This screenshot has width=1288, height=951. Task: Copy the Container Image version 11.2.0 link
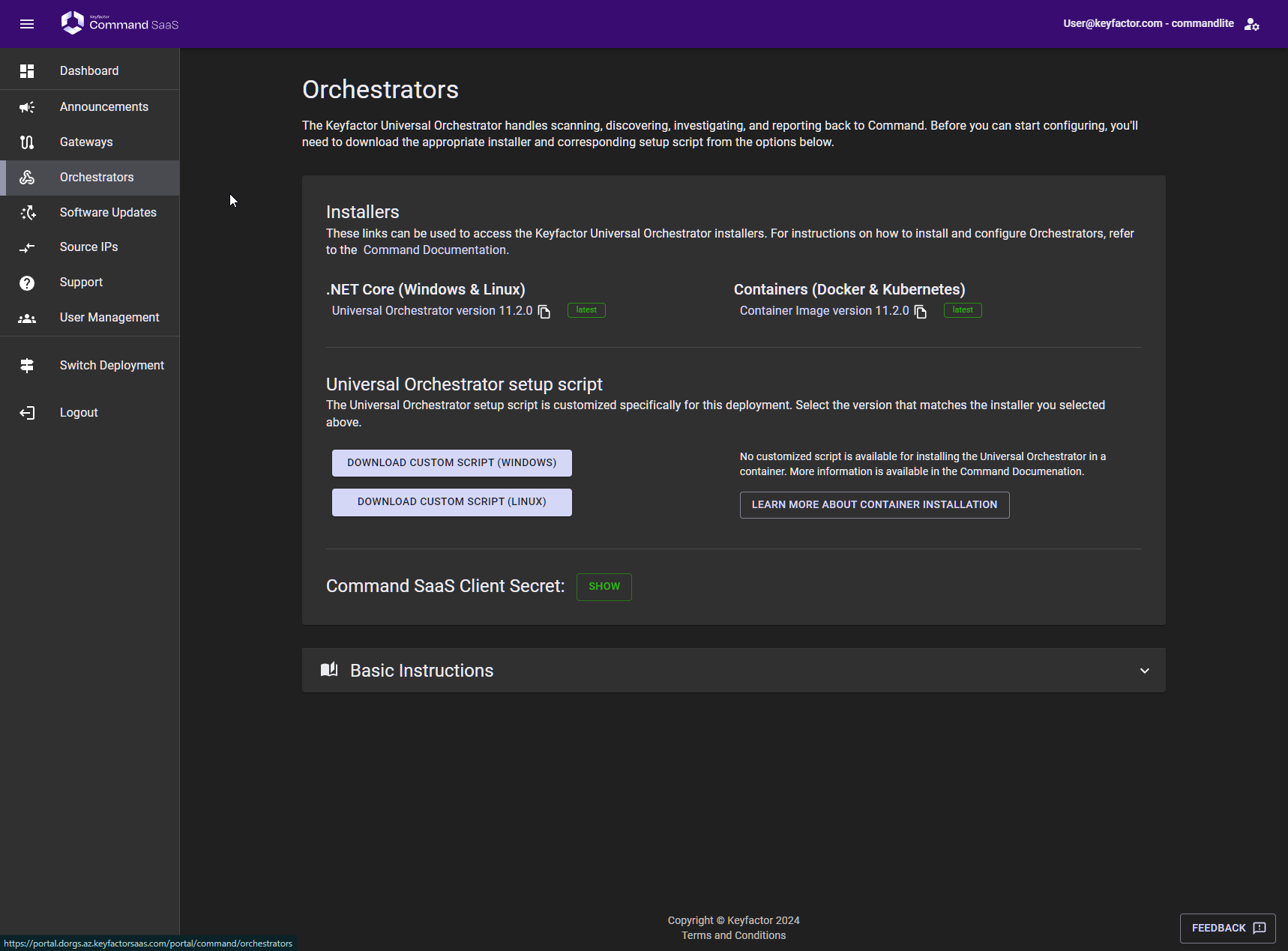pyautogui.click(x=921, y=312)
